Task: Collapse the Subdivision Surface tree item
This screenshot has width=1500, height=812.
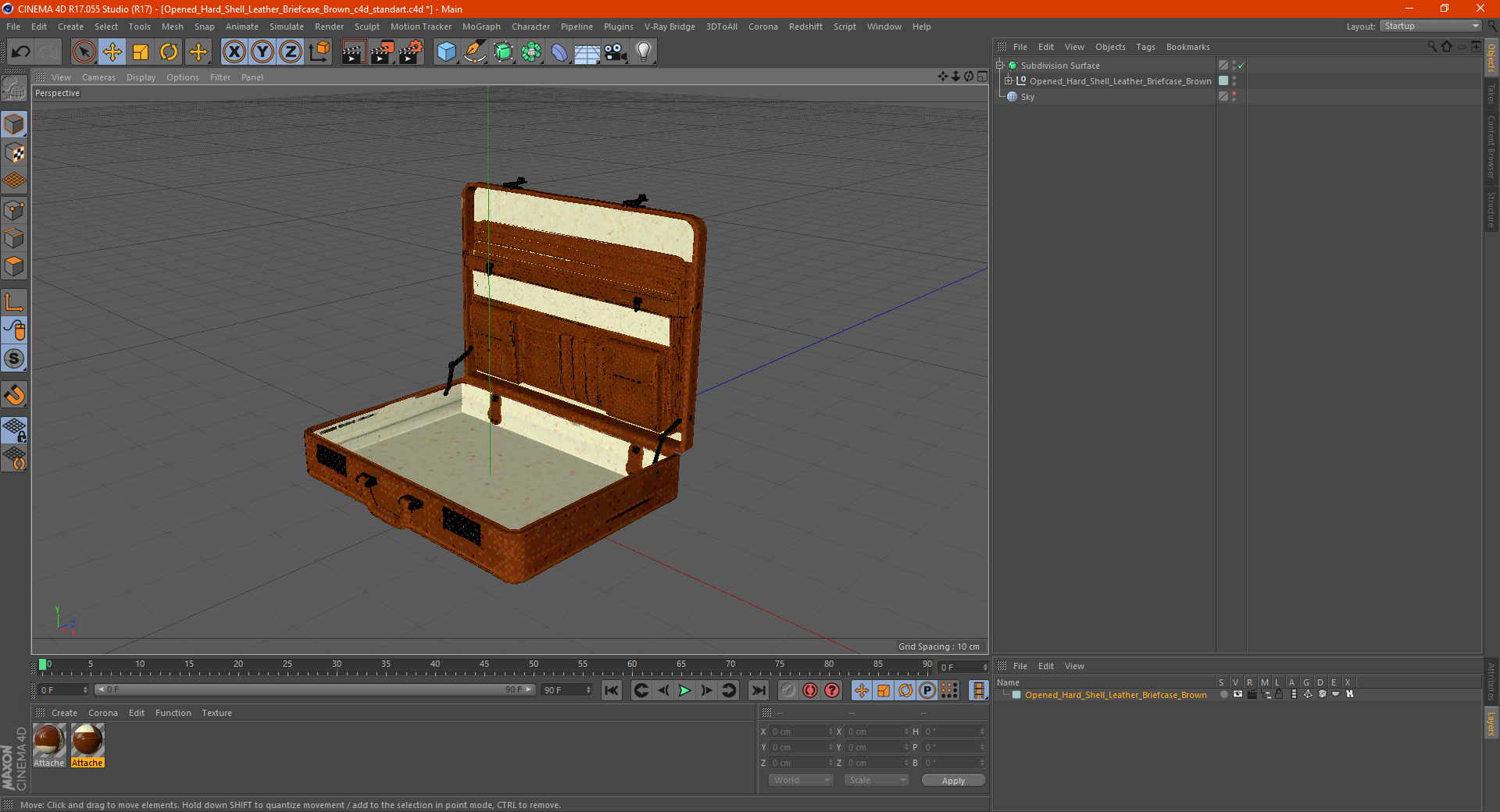Action: pyautogui.click(x=999, y=66)
